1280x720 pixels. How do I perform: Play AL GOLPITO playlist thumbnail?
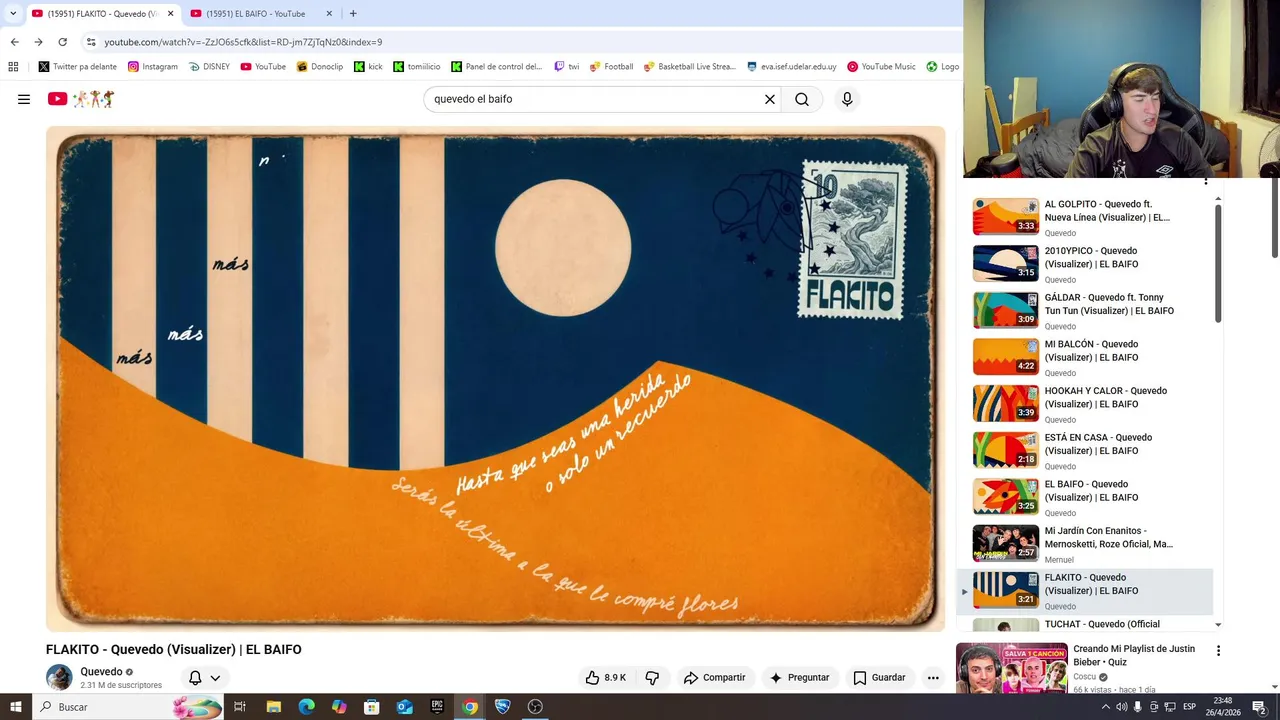(1006, 216)
